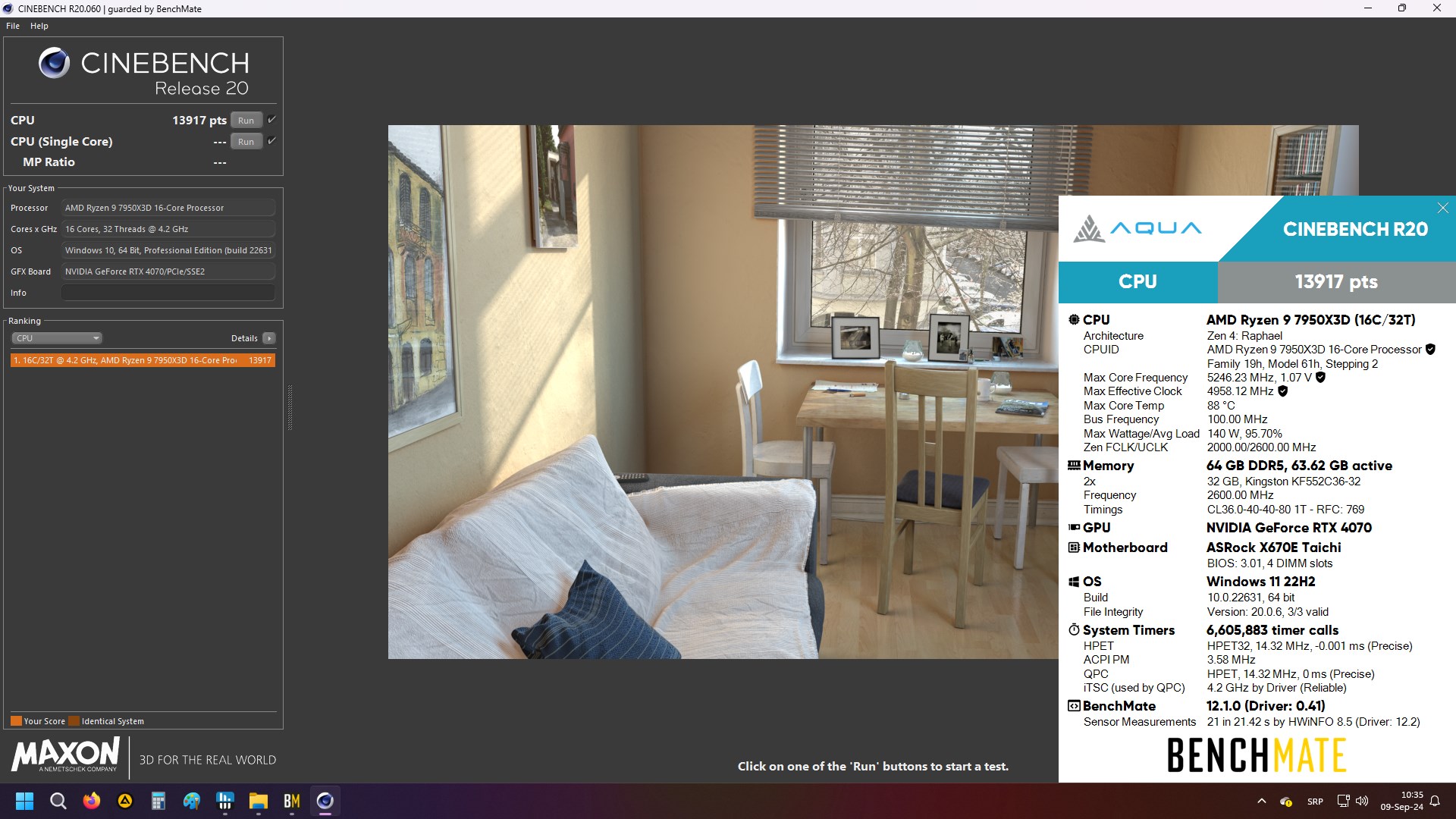
Task: Click the BENCHMATE logo at panel bottom
Action: 1257,755
